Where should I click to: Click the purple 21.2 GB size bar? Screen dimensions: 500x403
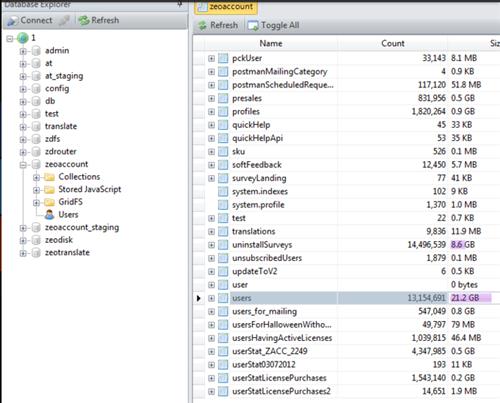click(x=471, y=298)
